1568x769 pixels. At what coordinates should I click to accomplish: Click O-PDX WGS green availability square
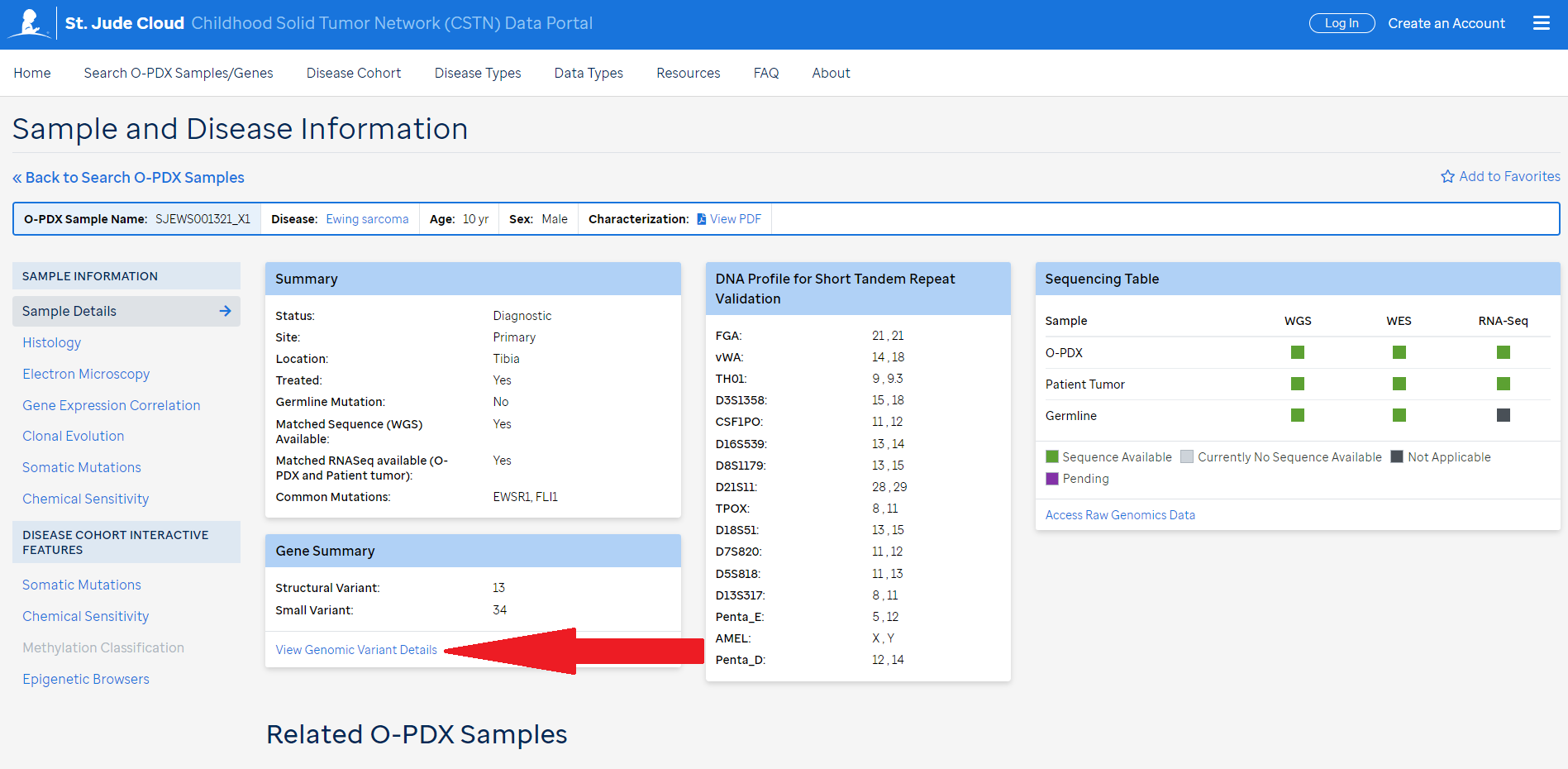click(x=1298, y=352)
